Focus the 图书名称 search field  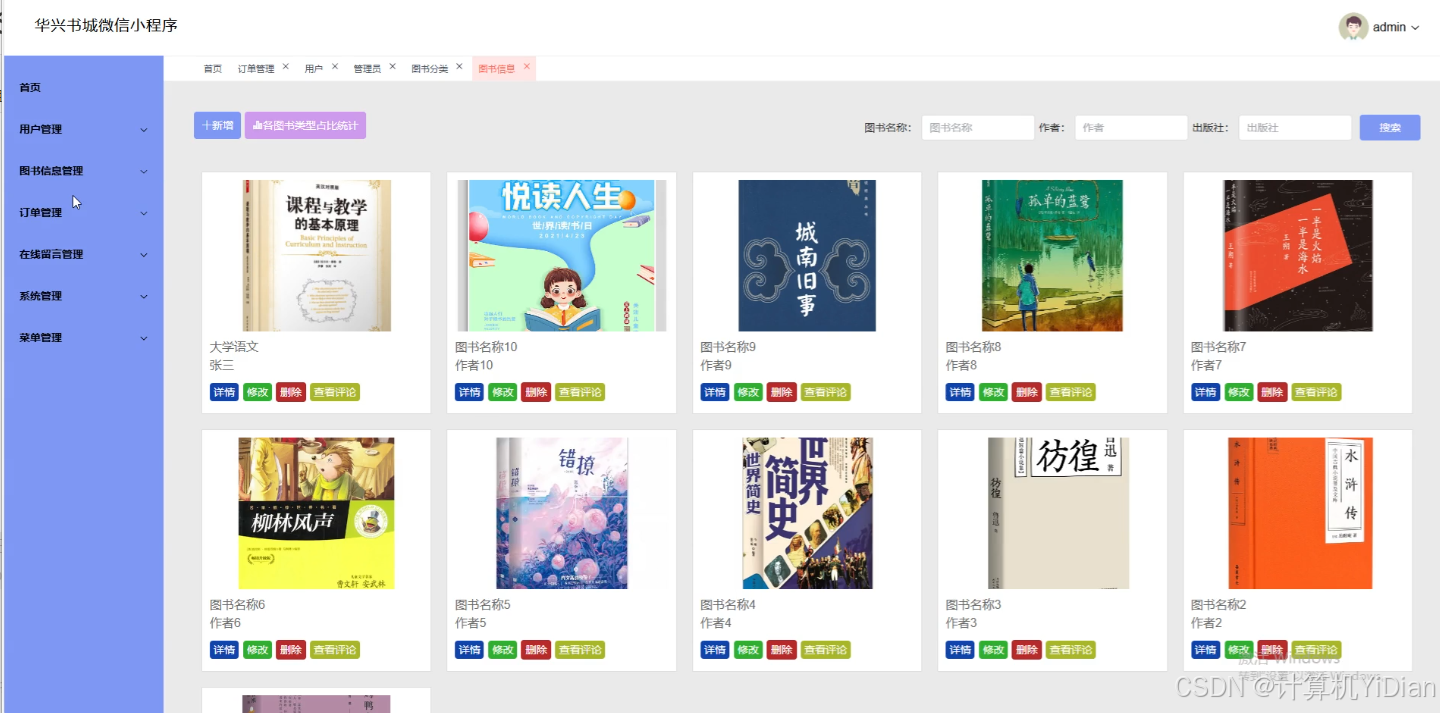pyautogui.click(x=977, y=128)
